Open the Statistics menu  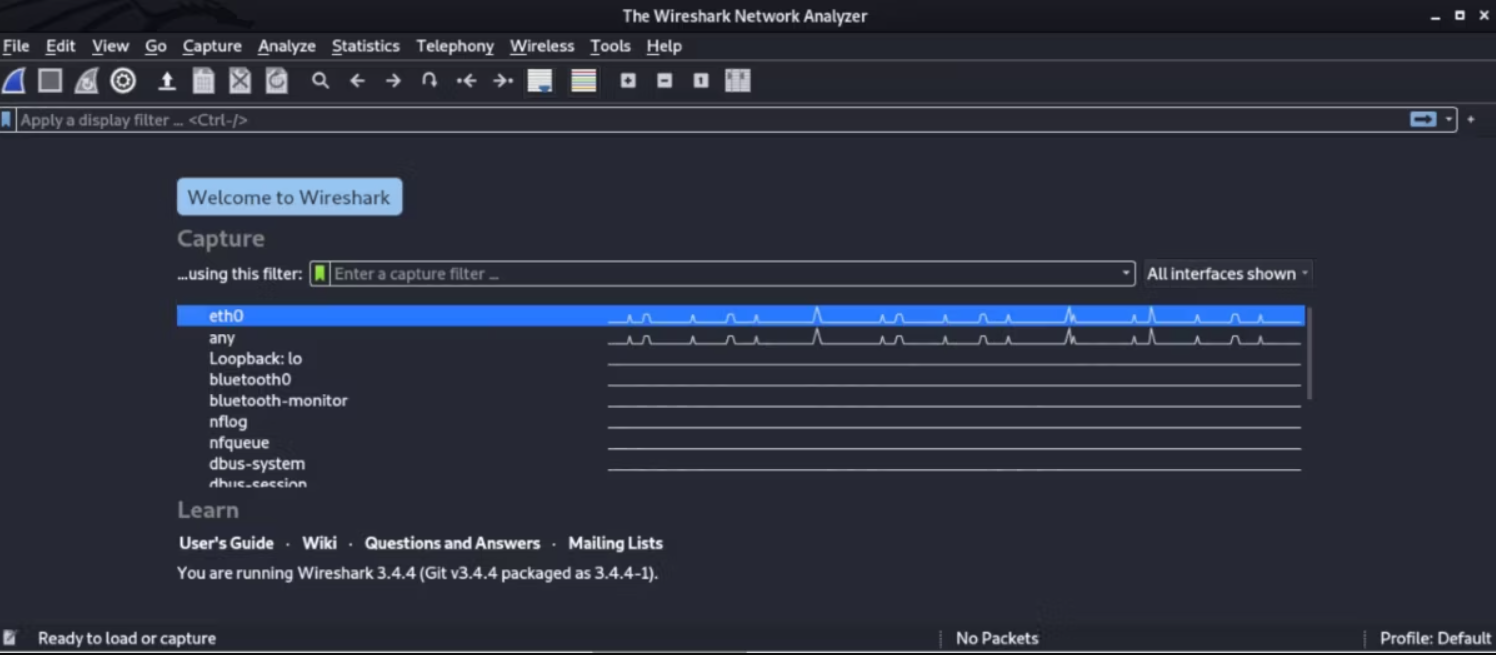click(366, 46)
